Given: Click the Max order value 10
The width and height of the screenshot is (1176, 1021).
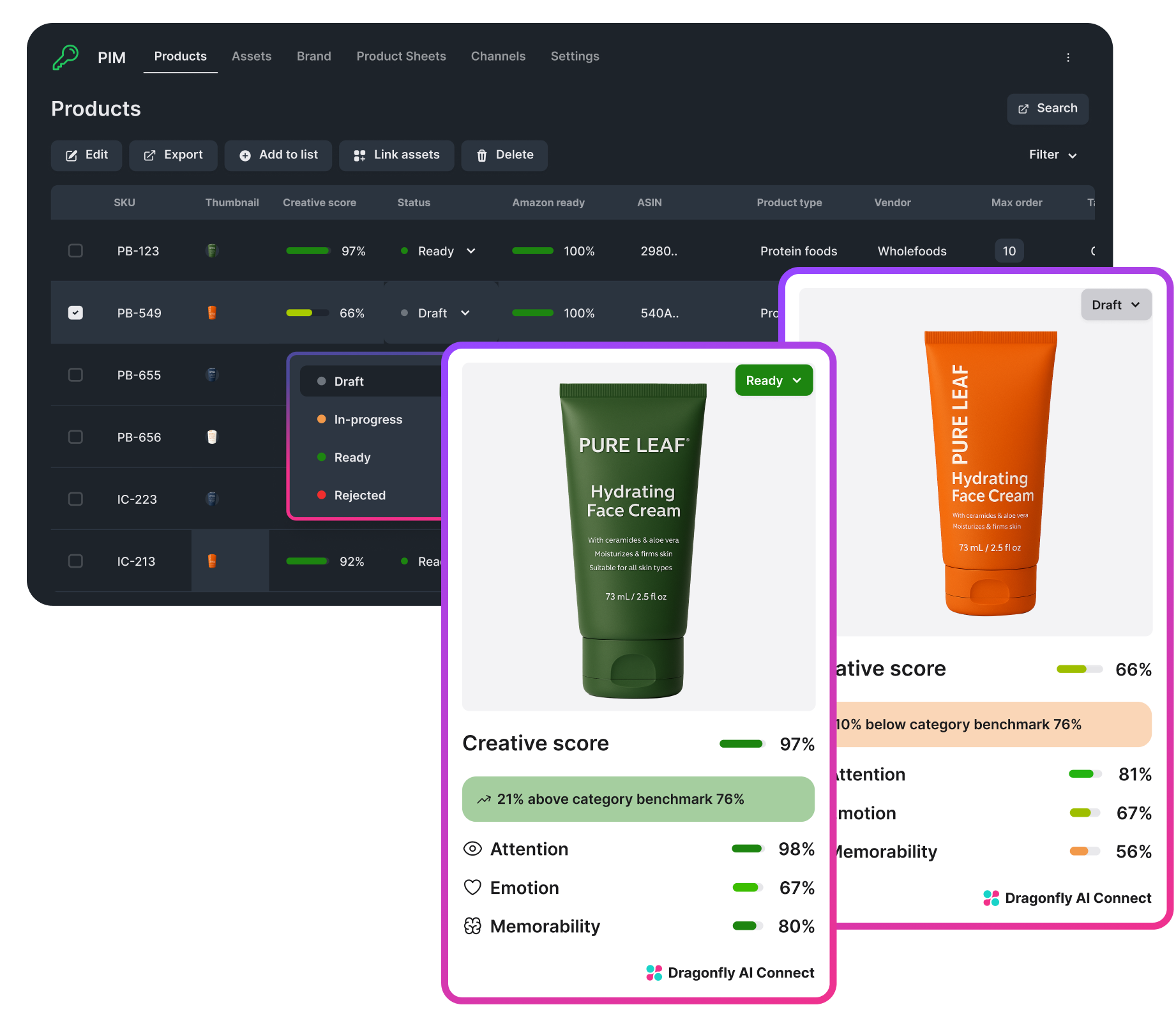Looking at the screenshot, I should (1009, 251).
